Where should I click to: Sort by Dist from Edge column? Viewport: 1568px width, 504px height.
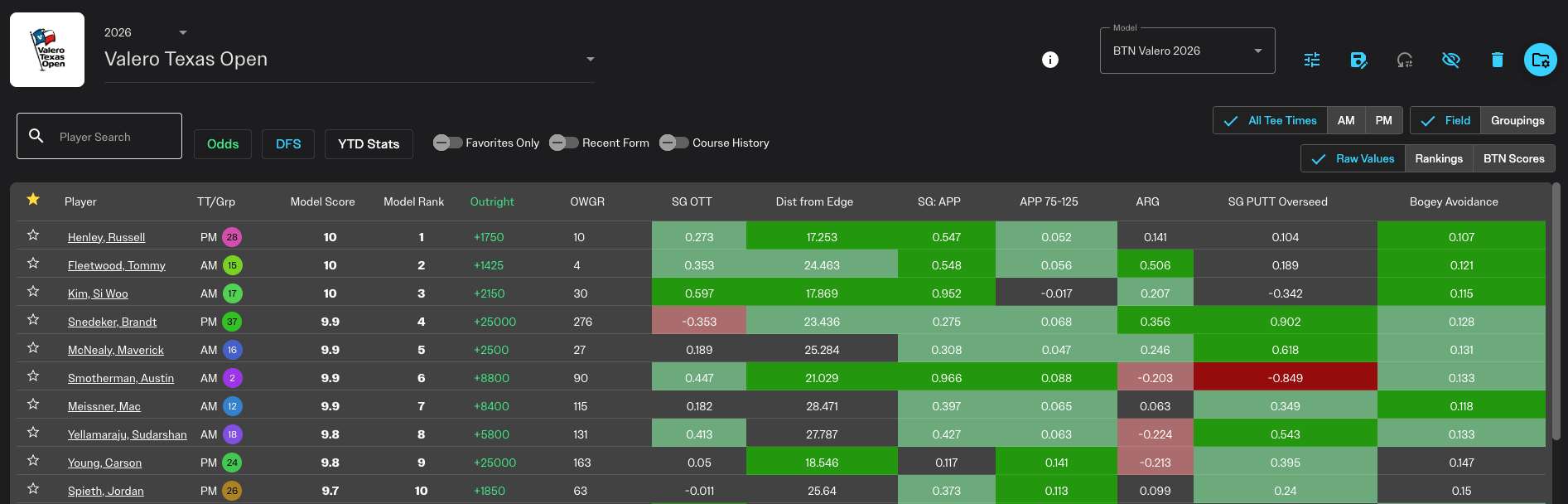click(x=814, y=201)
